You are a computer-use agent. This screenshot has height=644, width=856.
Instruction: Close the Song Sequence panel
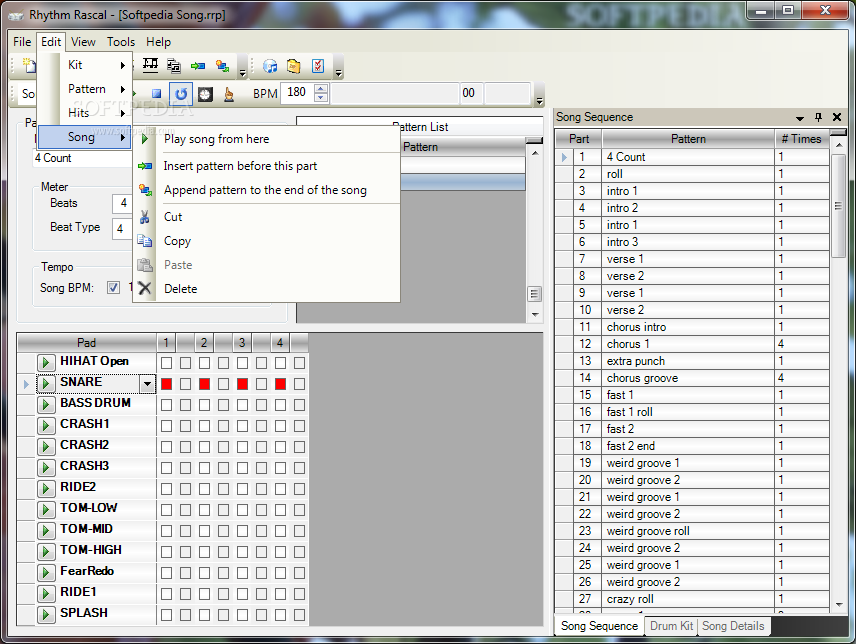click(x=837, y=117)
